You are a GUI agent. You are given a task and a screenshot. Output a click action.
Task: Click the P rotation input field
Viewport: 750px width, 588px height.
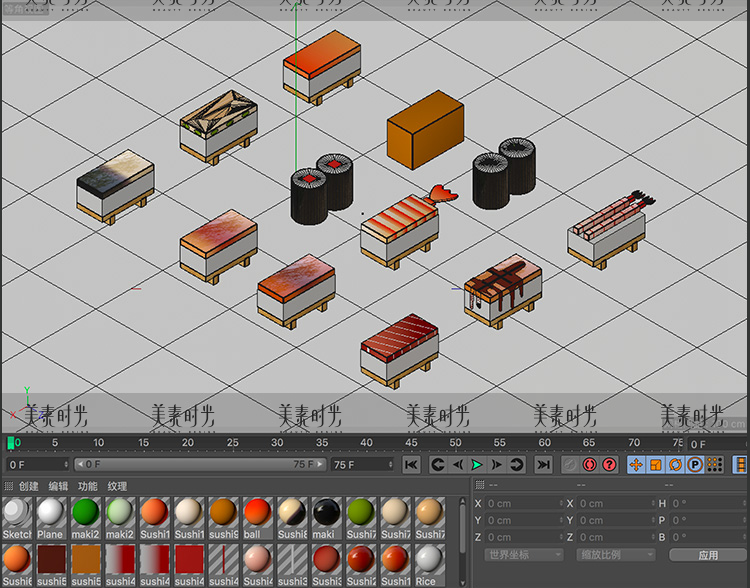click(709, 520)
